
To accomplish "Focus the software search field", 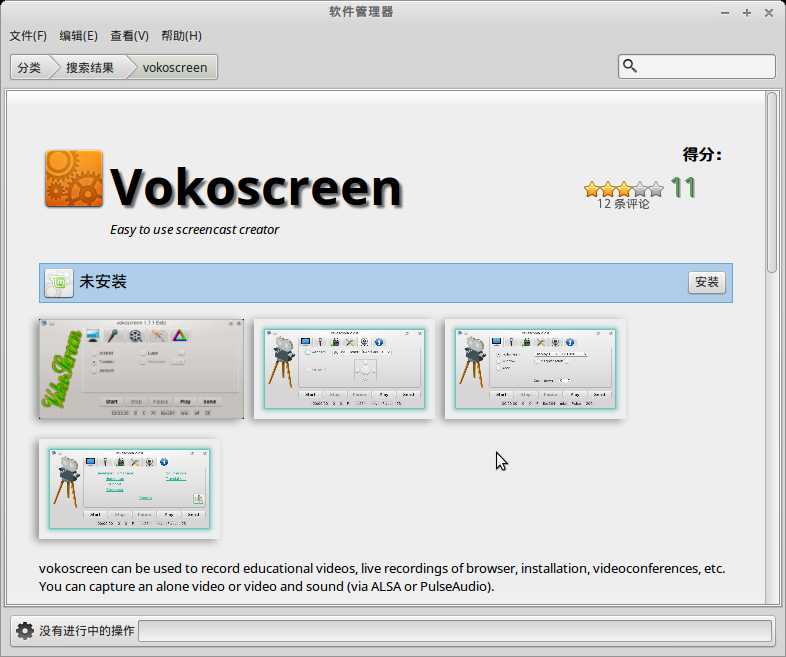I will [x=697, y=66].
